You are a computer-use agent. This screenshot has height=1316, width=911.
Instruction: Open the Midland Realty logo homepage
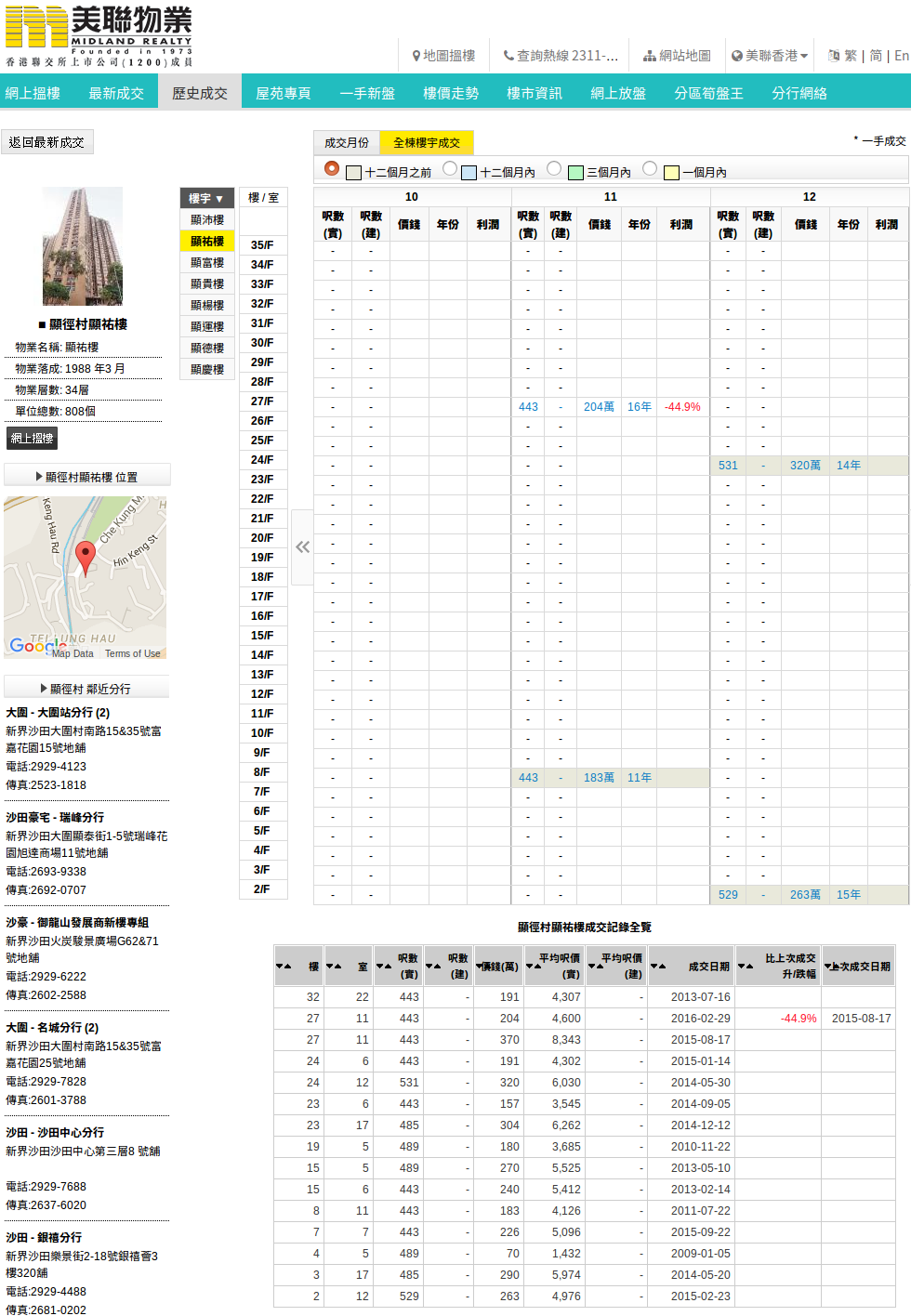click(99, 36)
